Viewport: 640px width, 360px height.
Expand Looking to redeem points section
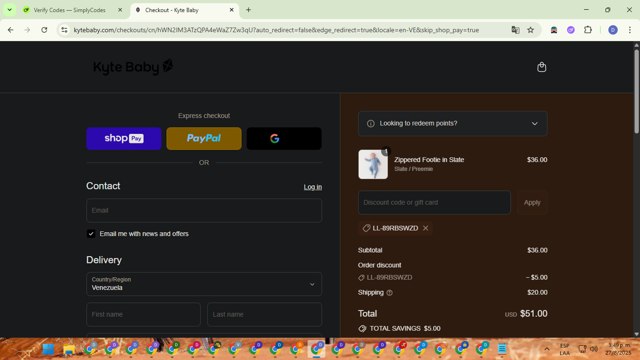pos(453,124)
